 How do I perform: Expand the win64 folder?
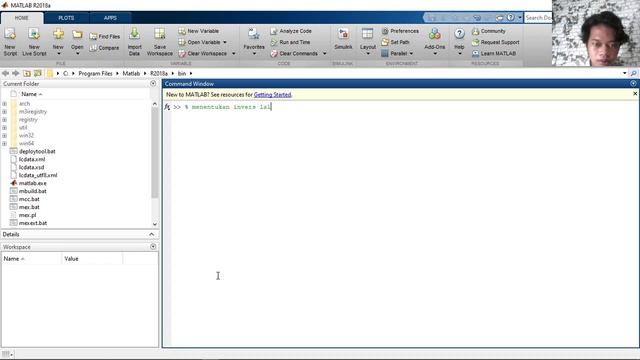[x=4, y=144]
